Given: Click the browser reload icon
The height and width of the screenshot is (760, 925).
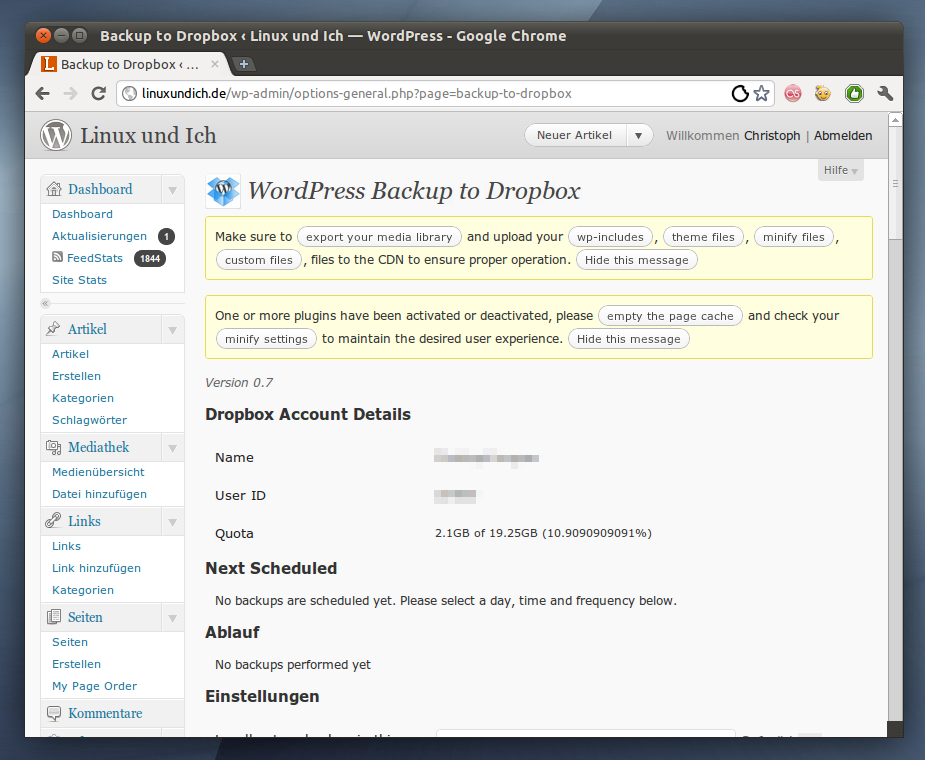Looking at the screenshot, I should click(x=98, y=94).
